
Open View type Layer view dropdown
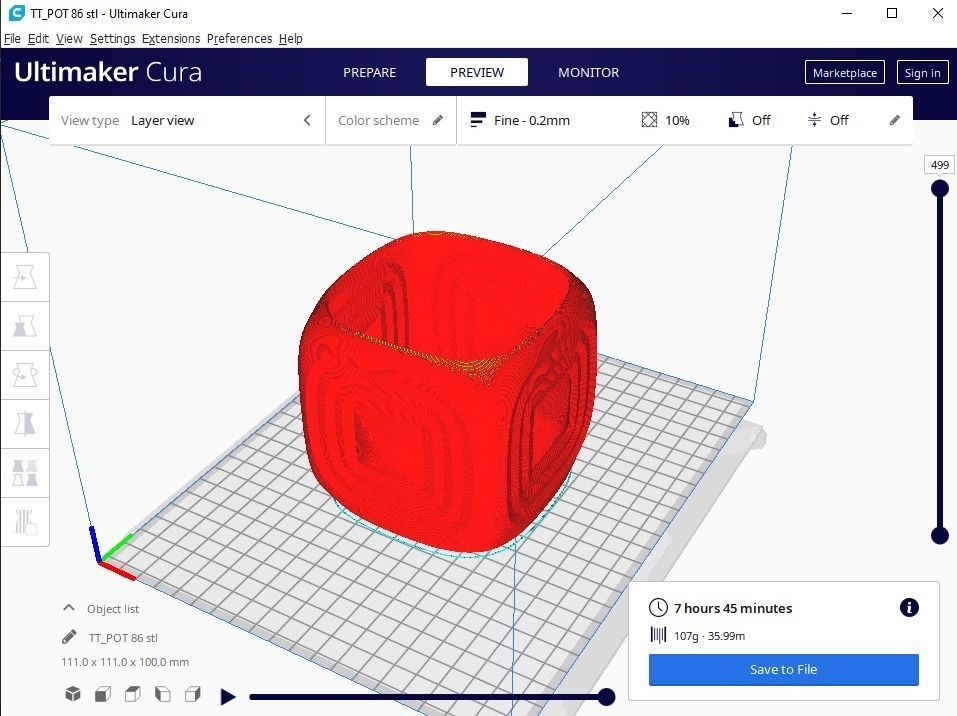click(x=187, y=120)
